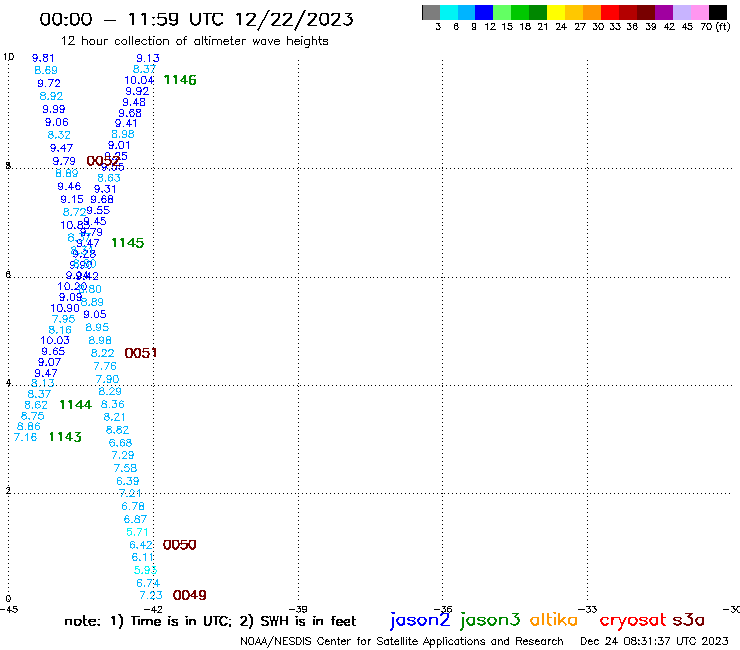This screenshot has height=650, width=740.
Task: Click the jason2 satellite label
Action: click(420, 620)
